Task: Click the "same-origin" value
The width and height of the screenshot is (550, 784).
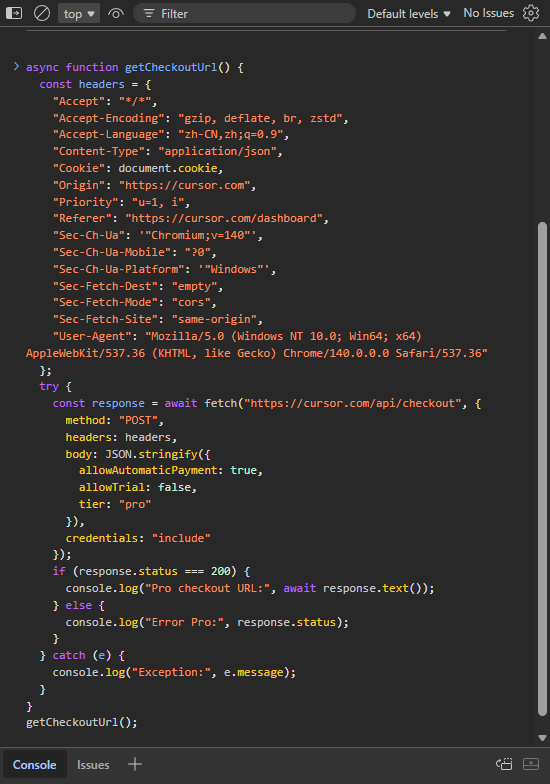Action: 214,320
